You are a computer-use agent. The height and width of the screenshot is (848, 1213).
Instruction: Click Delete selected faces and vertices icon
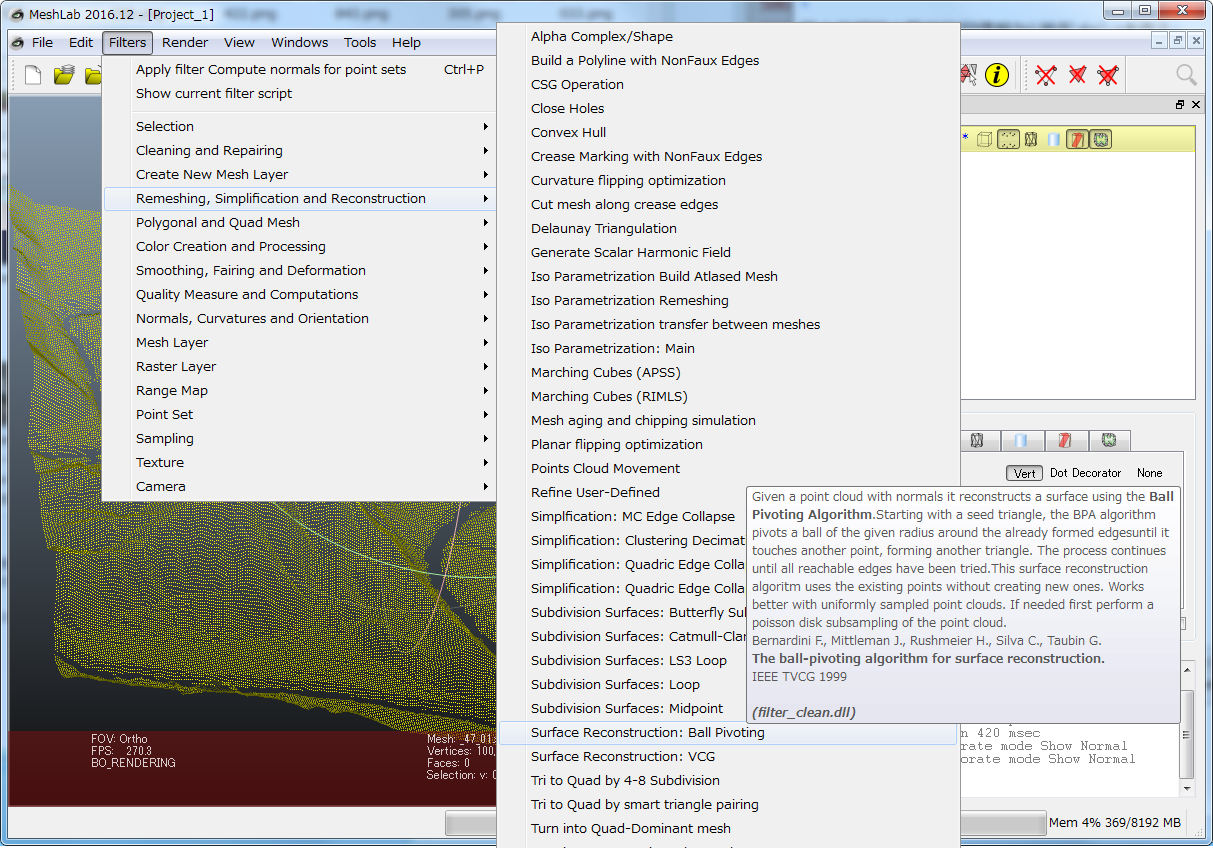[x=1108, y=75]
